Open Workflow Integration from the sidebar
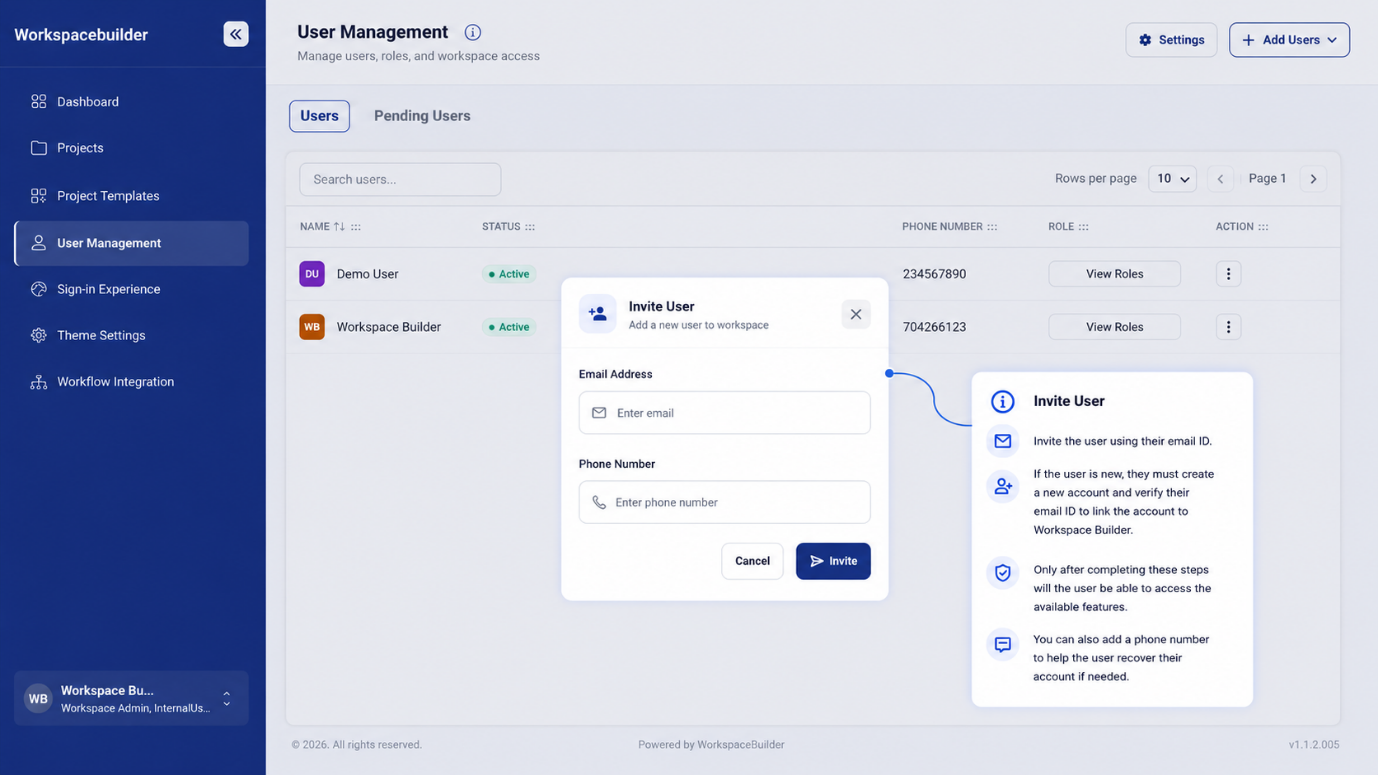The width and height of the screenshot is (1378, 775). [x=131, y=382]
